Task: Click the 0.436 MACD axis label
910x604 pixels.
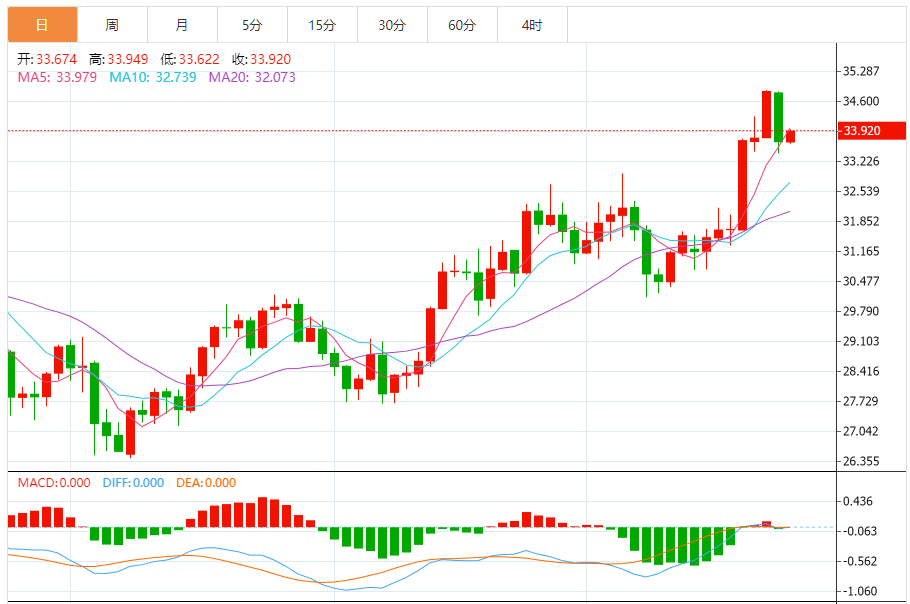Action: tap(858, 501)
